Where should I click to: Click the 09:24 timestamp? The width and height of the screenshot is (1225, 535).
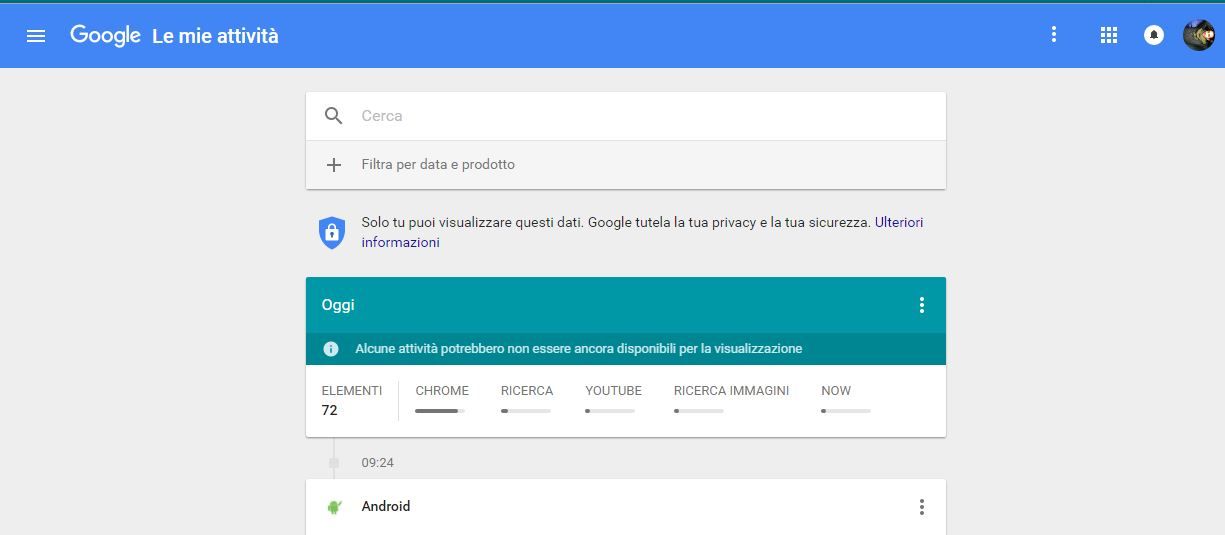[377, 463]
